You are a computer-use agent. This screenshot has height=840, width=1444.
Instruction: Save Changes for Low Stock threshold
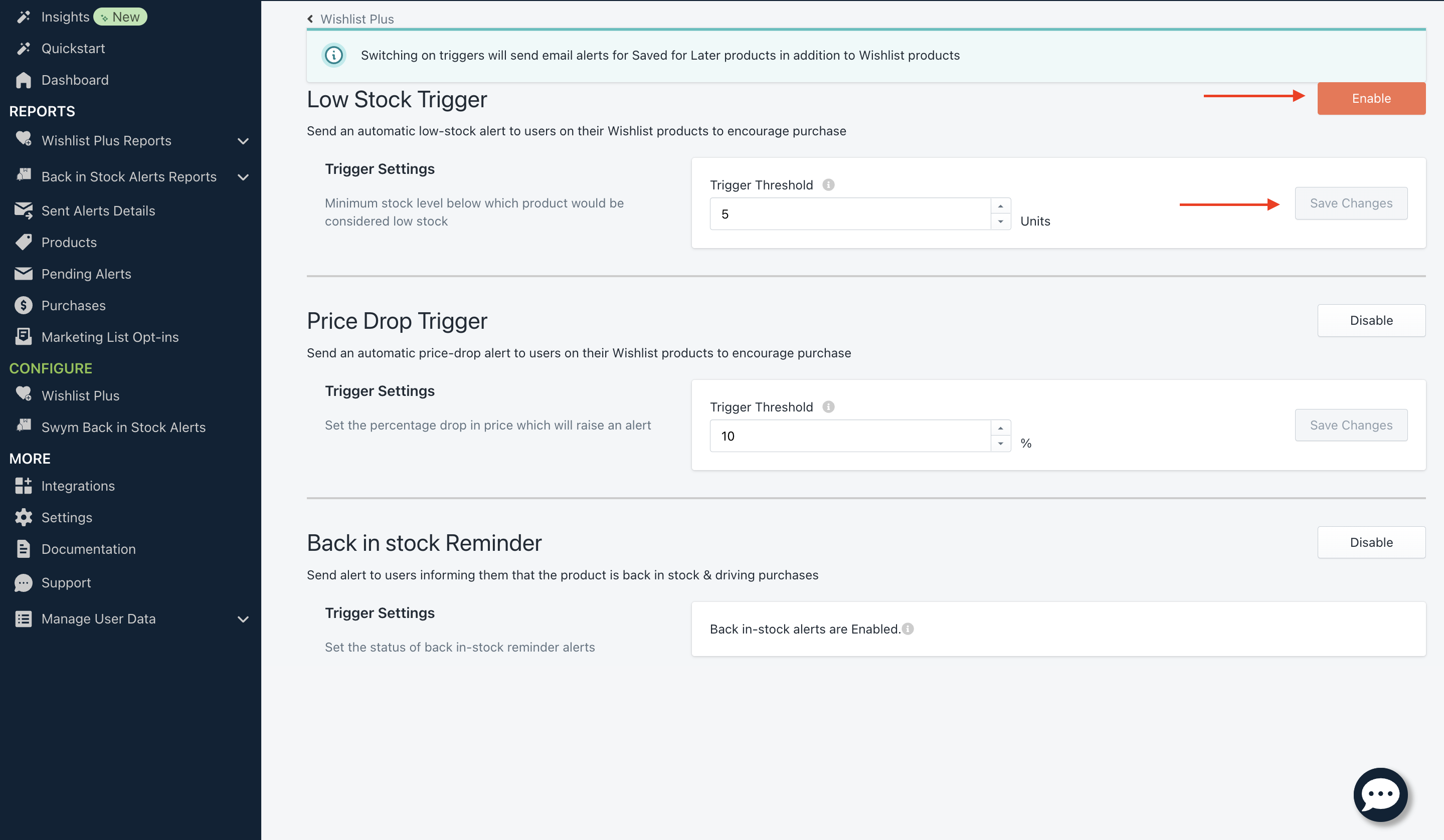1351,203
